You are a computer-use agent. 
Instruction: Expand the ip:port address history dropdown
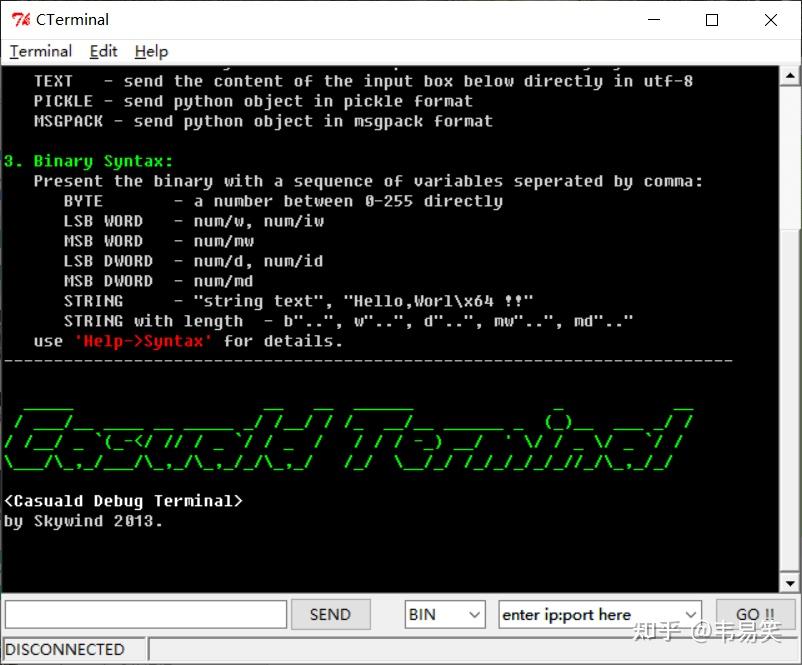[692, 614]
